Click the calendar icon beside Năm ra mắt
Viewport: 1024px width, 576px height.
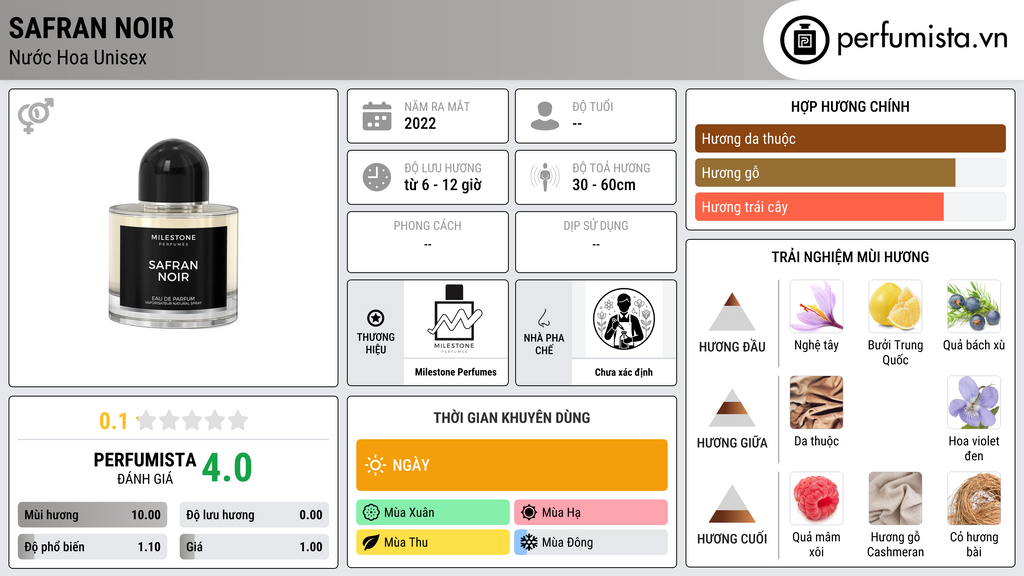click(377, 116)
